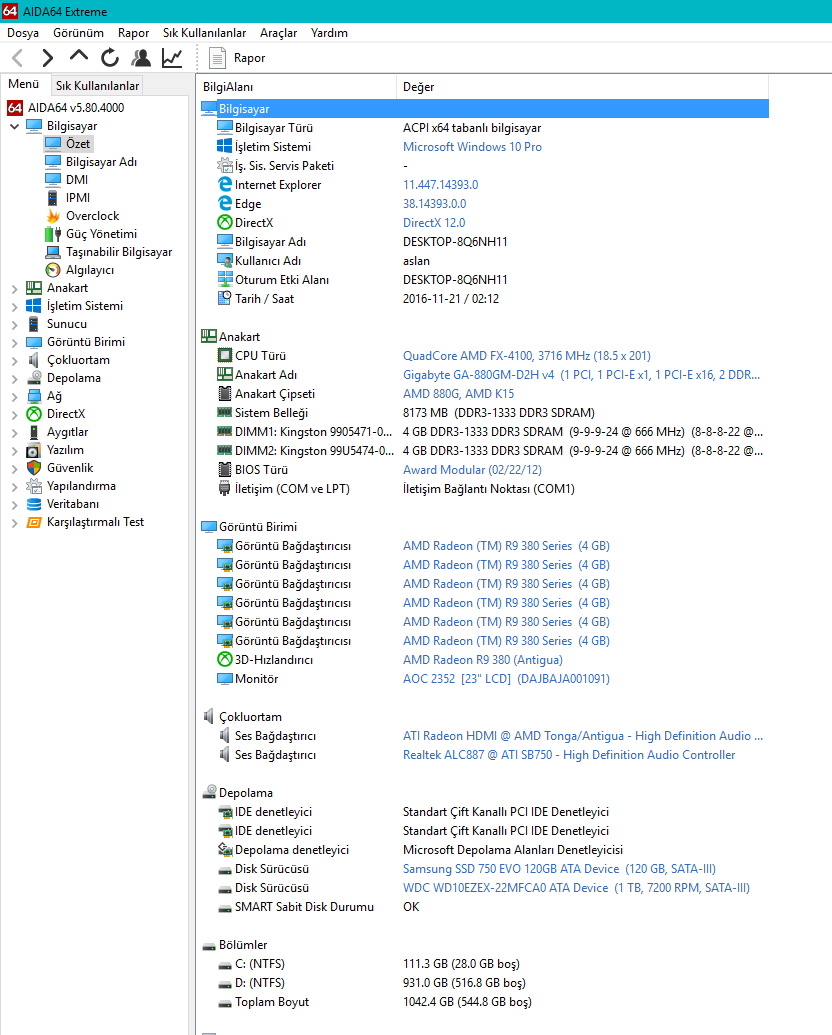Open the Sık Kullanılanlar menu in the menu bar
This screenshot has height=1035, width=832.
(205, 32)
